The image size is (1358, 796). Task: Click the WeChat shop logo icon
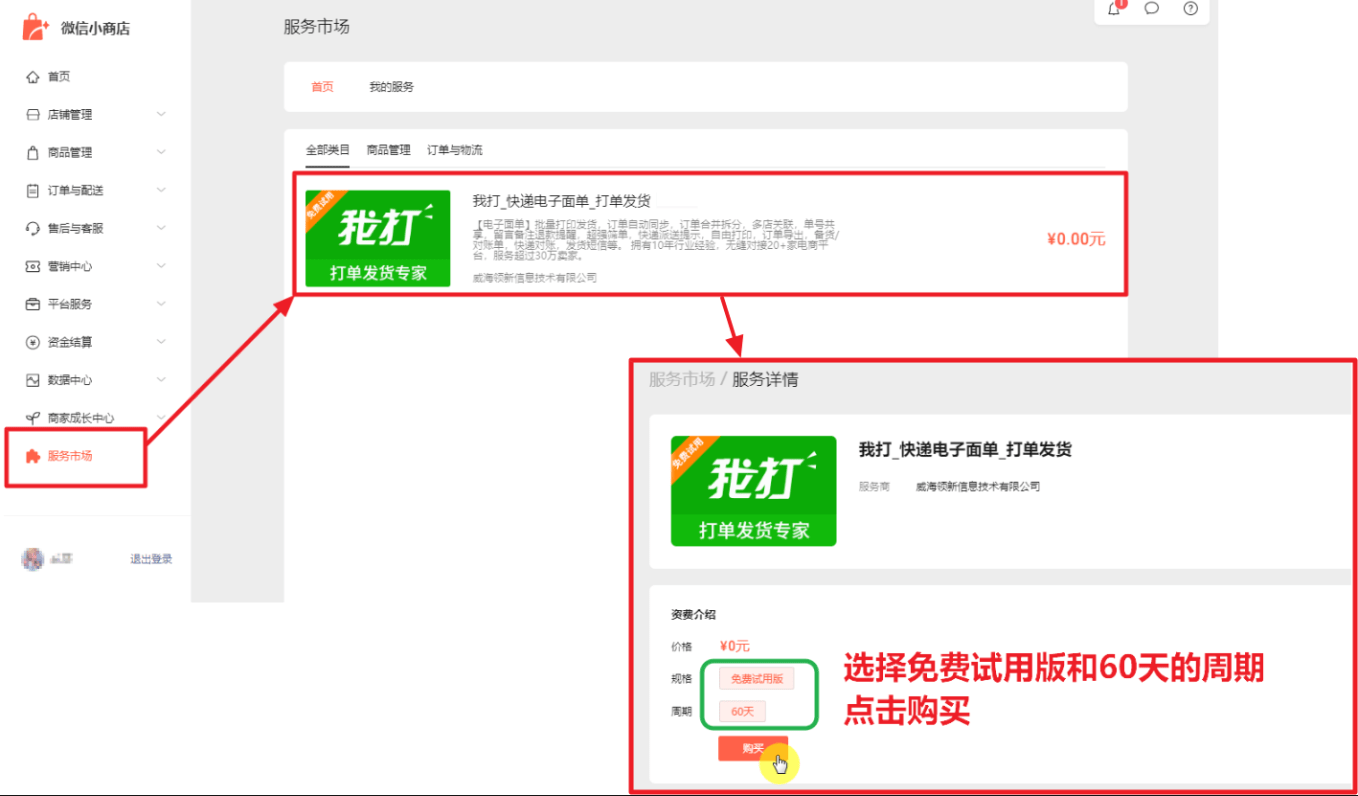pos(35,28)
